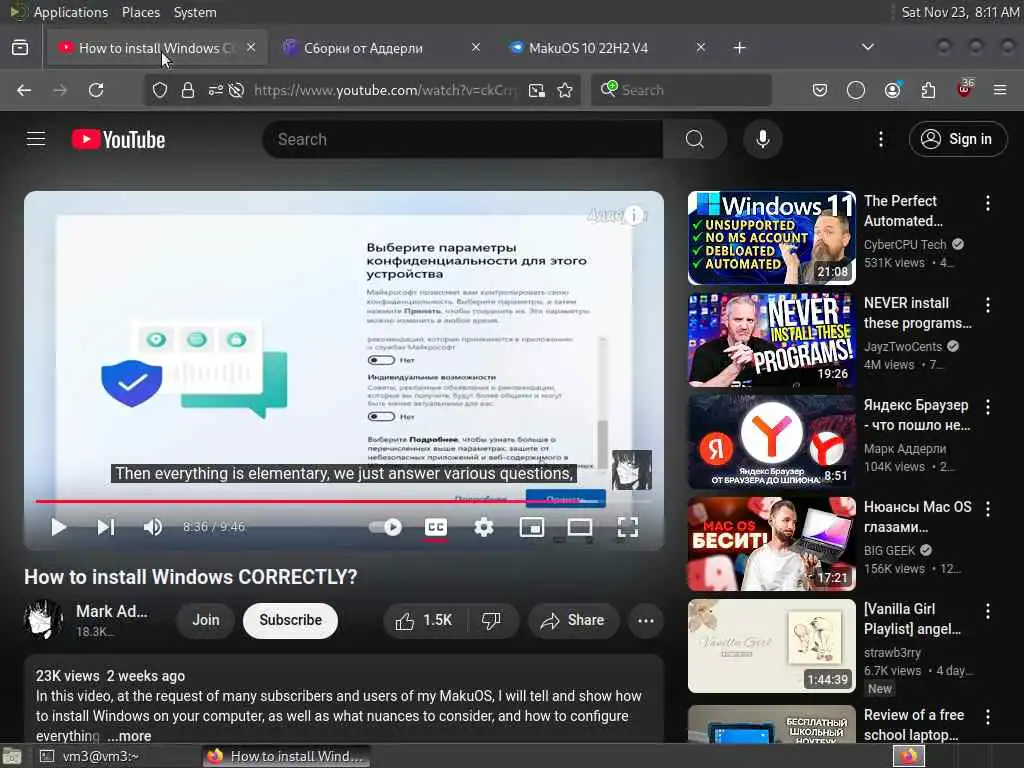Dislike the video
The height and width of the screenshot is (768, 1024).
coord(491,620)
